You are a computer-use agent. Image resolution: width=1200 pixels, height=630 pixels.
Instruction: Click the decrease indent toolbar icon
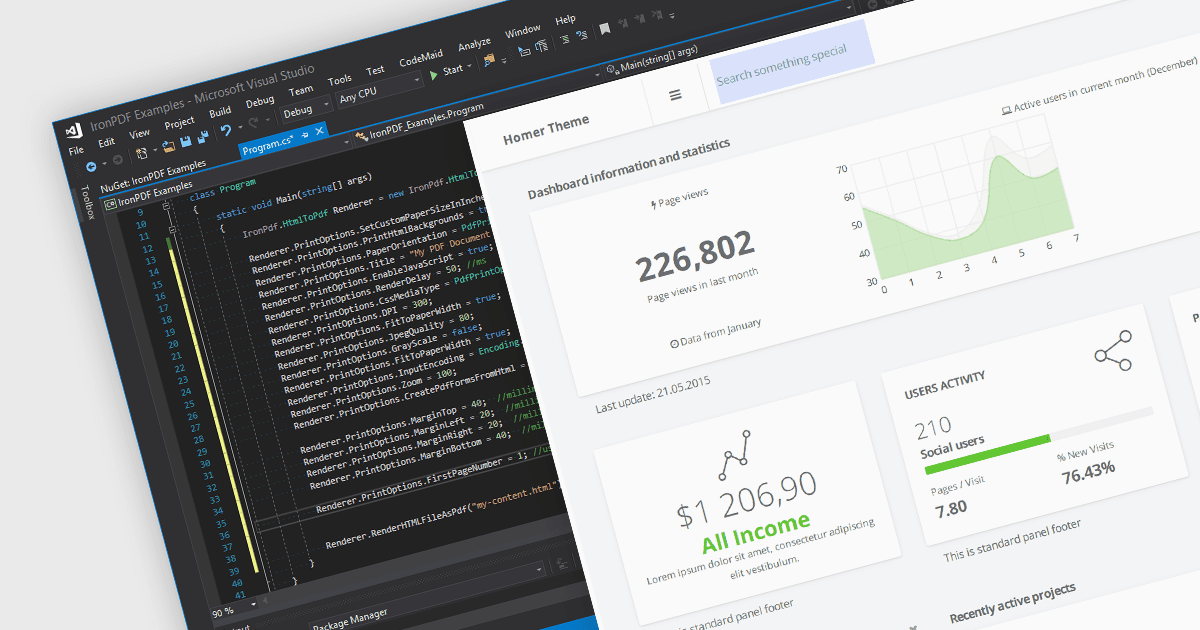(564, 41)
